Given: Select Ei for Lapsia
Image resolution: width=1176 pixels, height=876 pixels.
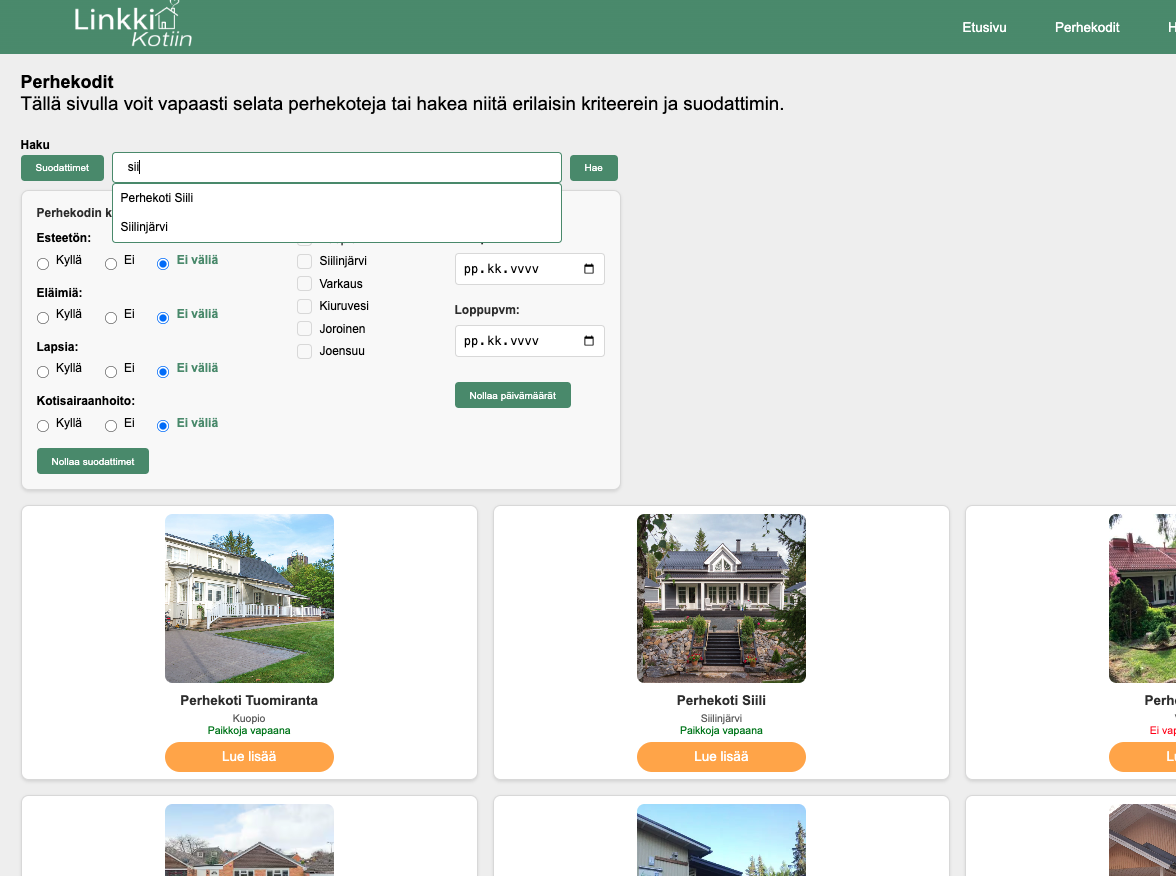Looking at the screenshot, I should click(111, 371).
